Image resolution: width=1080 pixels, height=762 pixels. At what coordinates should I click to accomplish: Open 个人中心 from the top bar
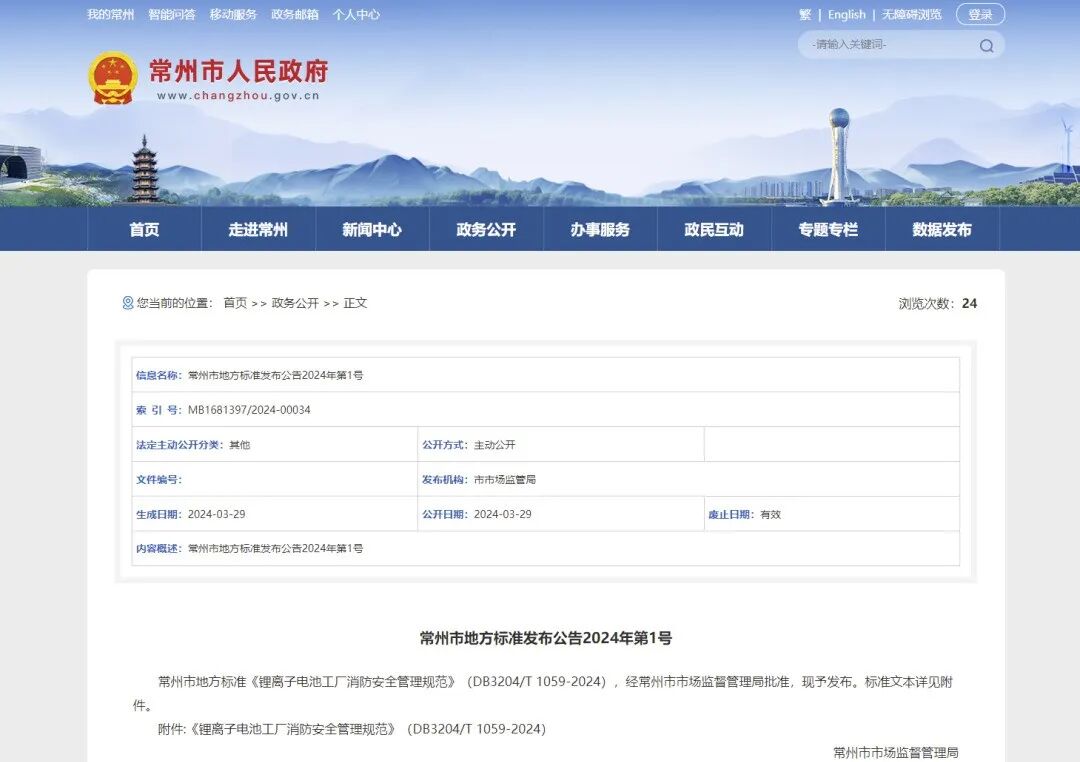356,14
